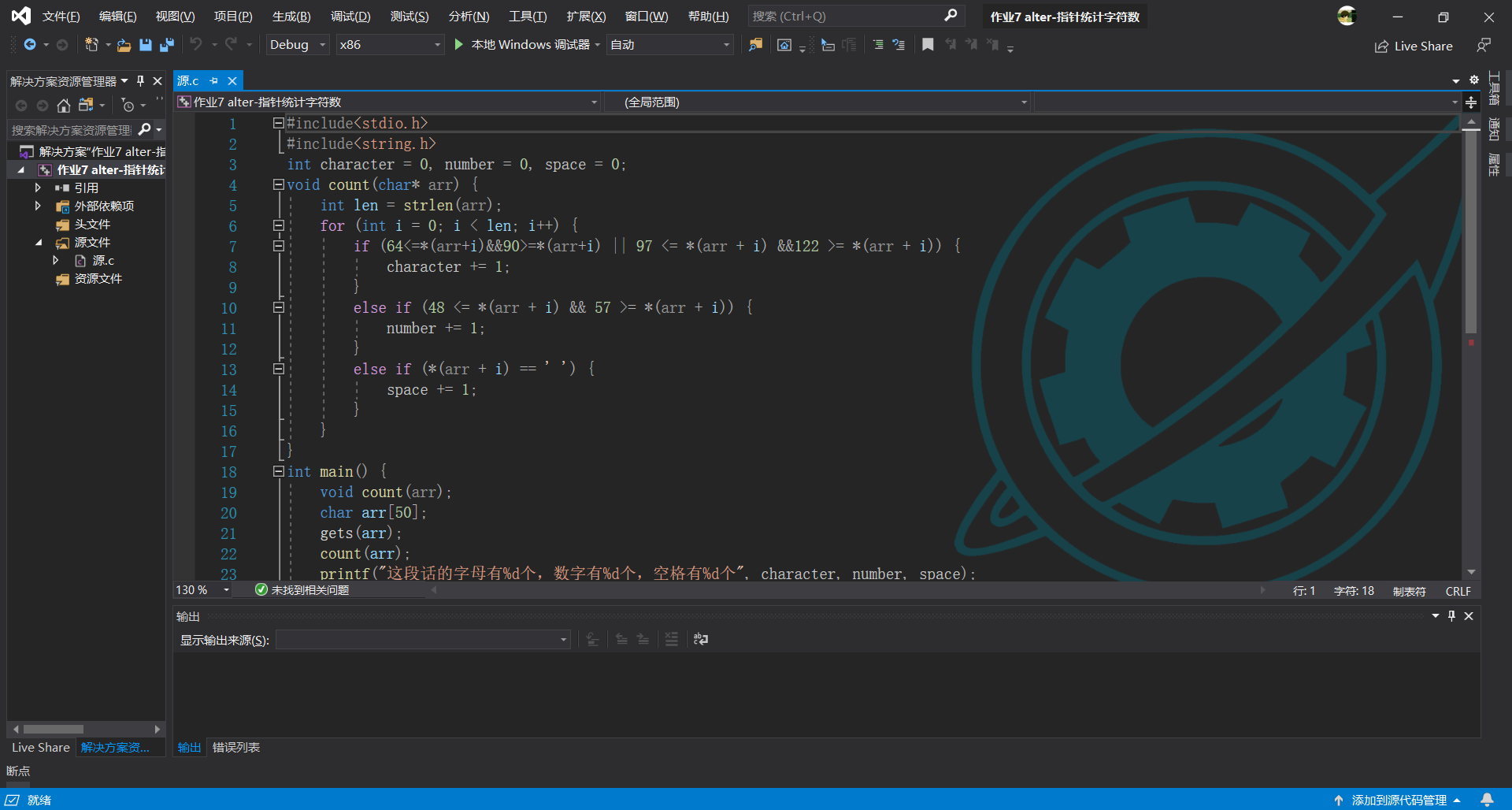Click the Home icon in Solution Explorer
The width and height of the screenshot is (1512, 810).
(64, 105)
